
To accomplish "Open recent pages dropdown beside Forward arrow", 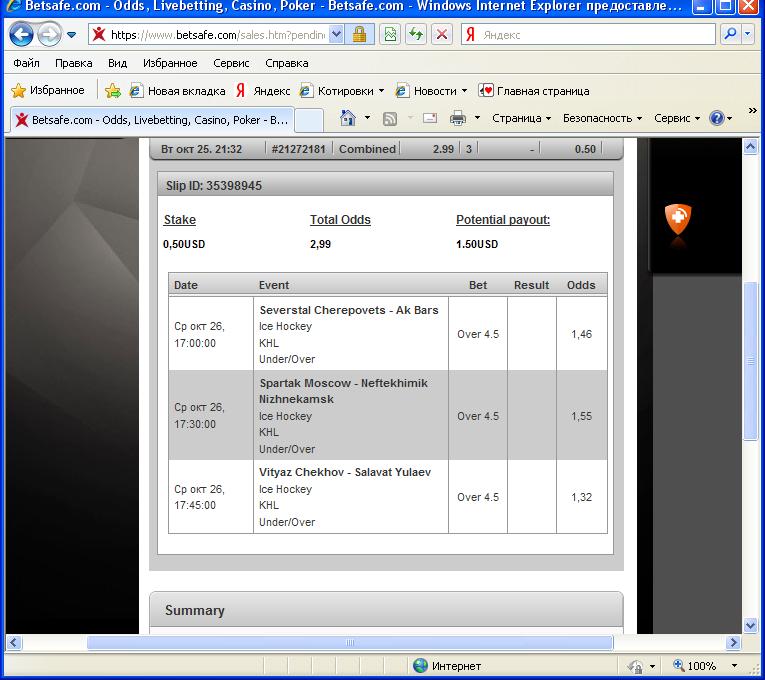I will click(x=72, y=35).
